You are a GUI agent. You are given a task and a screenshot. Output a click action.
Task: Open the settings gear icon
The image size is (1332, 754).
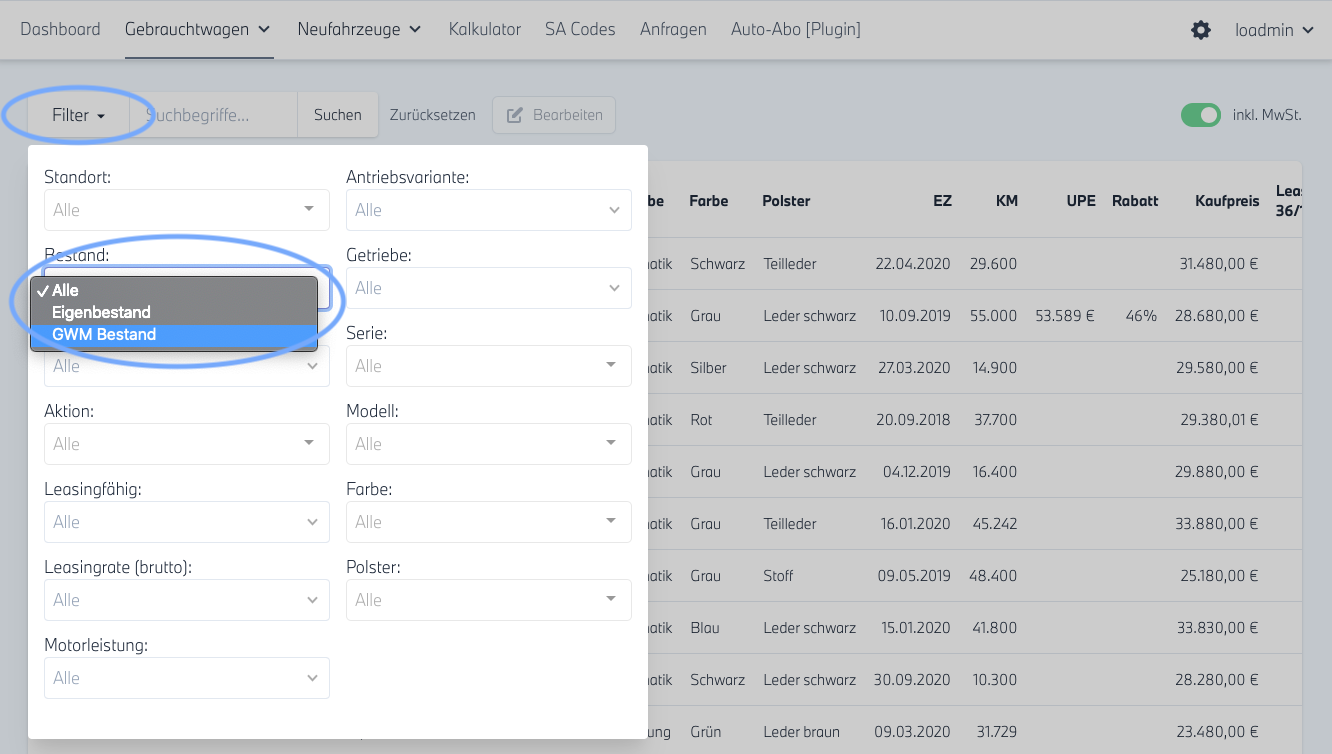[x=1200, y=30]
